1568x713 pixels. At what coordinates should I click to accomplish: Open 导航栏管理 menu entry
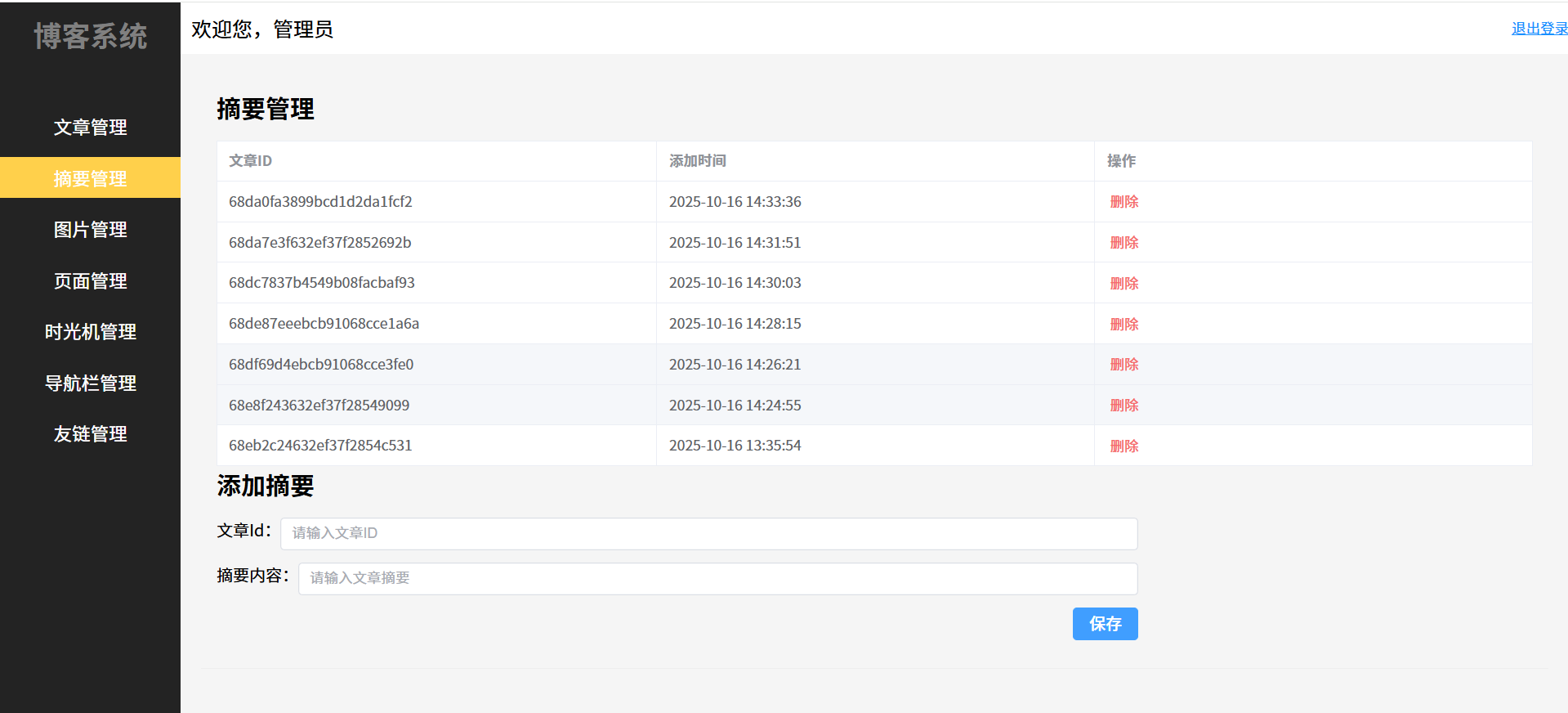coord(90,383)
